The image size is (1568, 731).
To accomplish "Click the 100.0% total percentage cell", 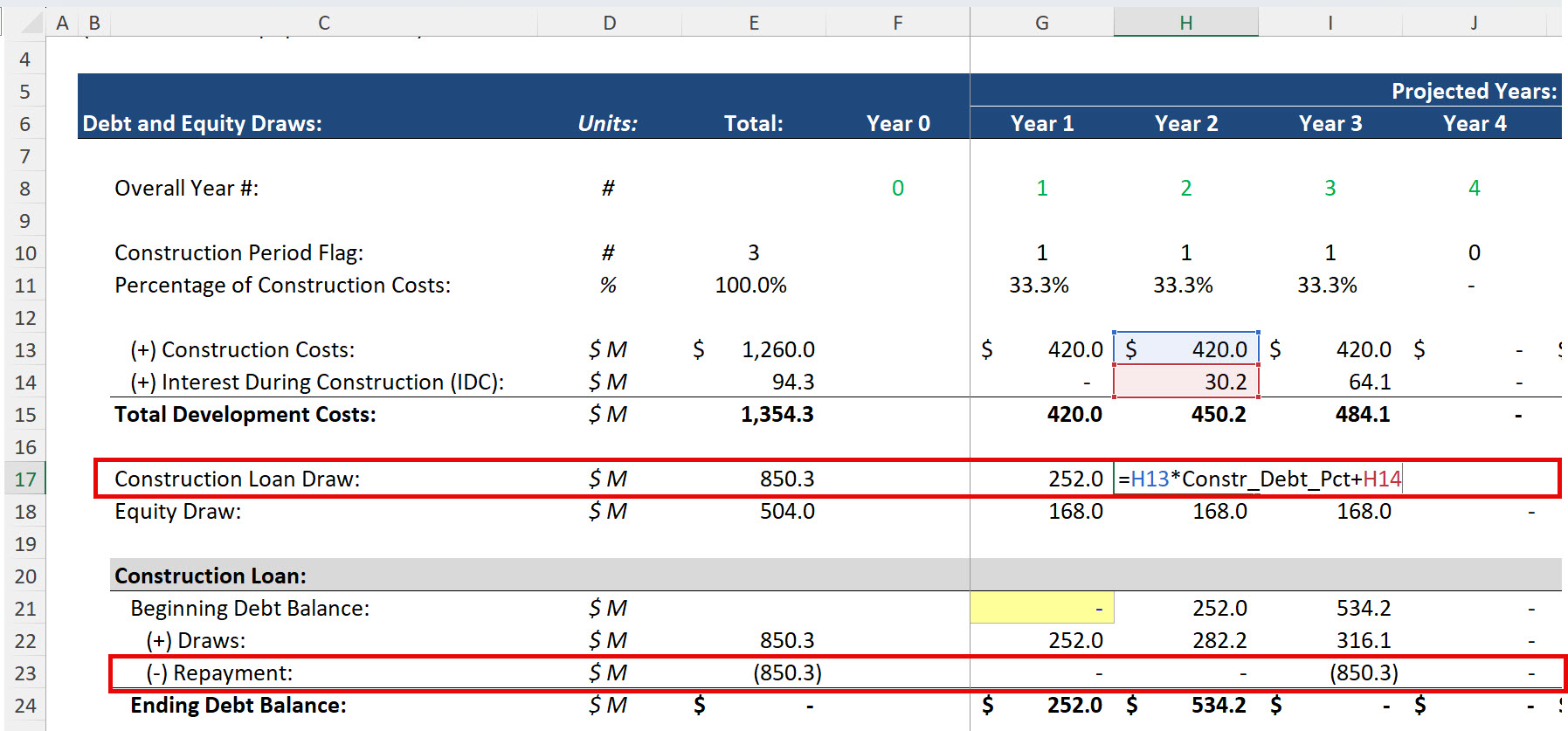I will click(x=750, y=285).
